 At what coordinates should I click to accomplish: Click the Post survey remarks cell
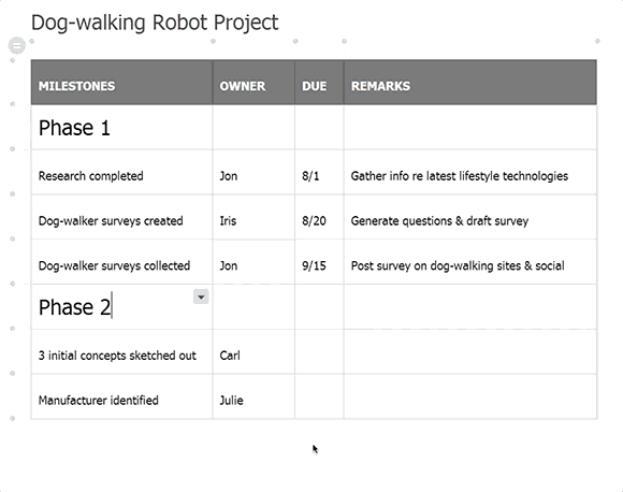pos(470,262)
